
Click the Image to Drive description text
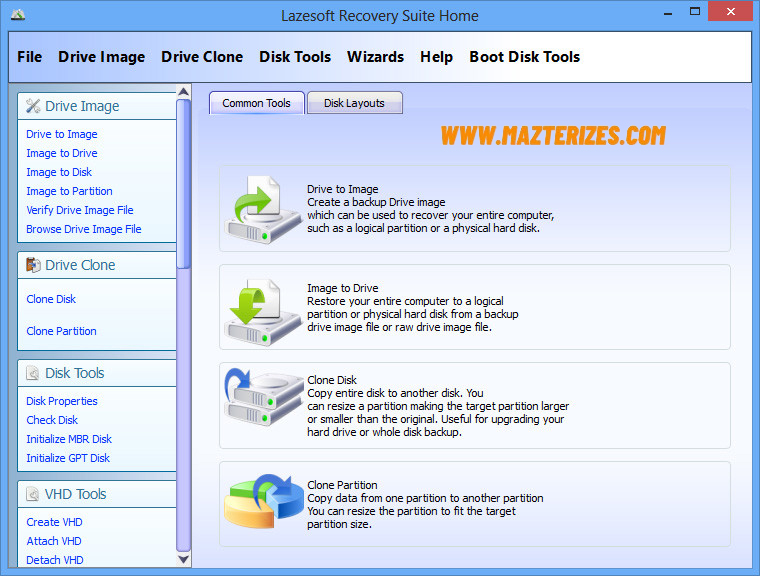pos(412,307)
